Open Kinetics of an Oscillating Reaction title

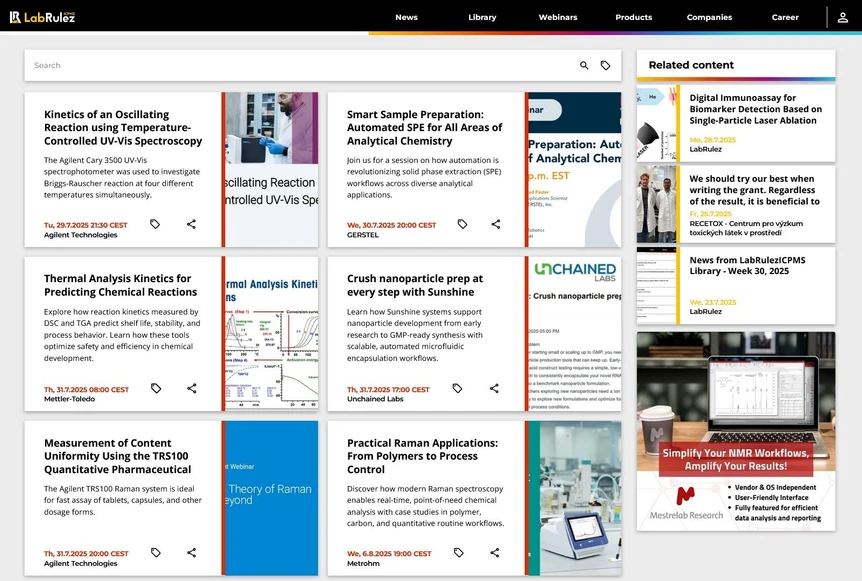(123, 128)
